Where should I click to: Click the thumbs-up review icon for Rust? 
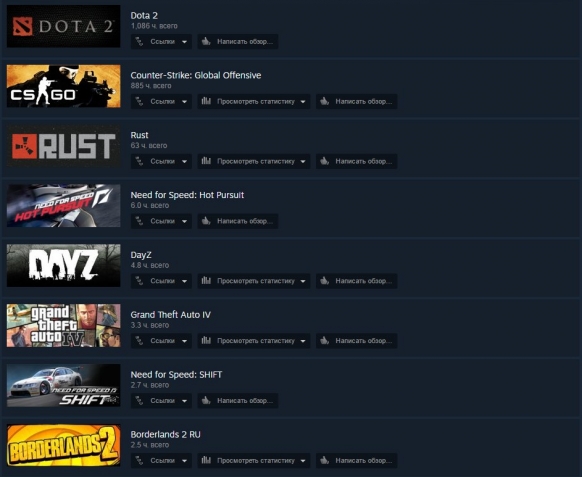pos(324,161)
